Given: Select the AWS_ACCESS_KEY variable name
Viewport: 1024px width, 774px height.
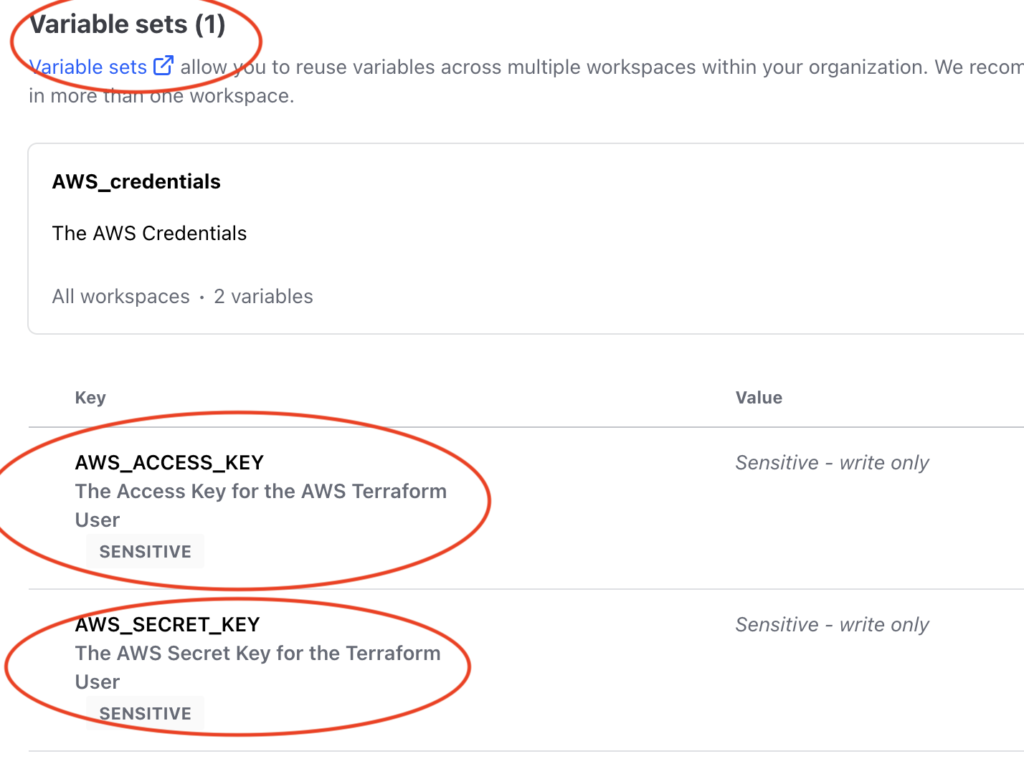Looking at the screenshot, I should (169, 462).
